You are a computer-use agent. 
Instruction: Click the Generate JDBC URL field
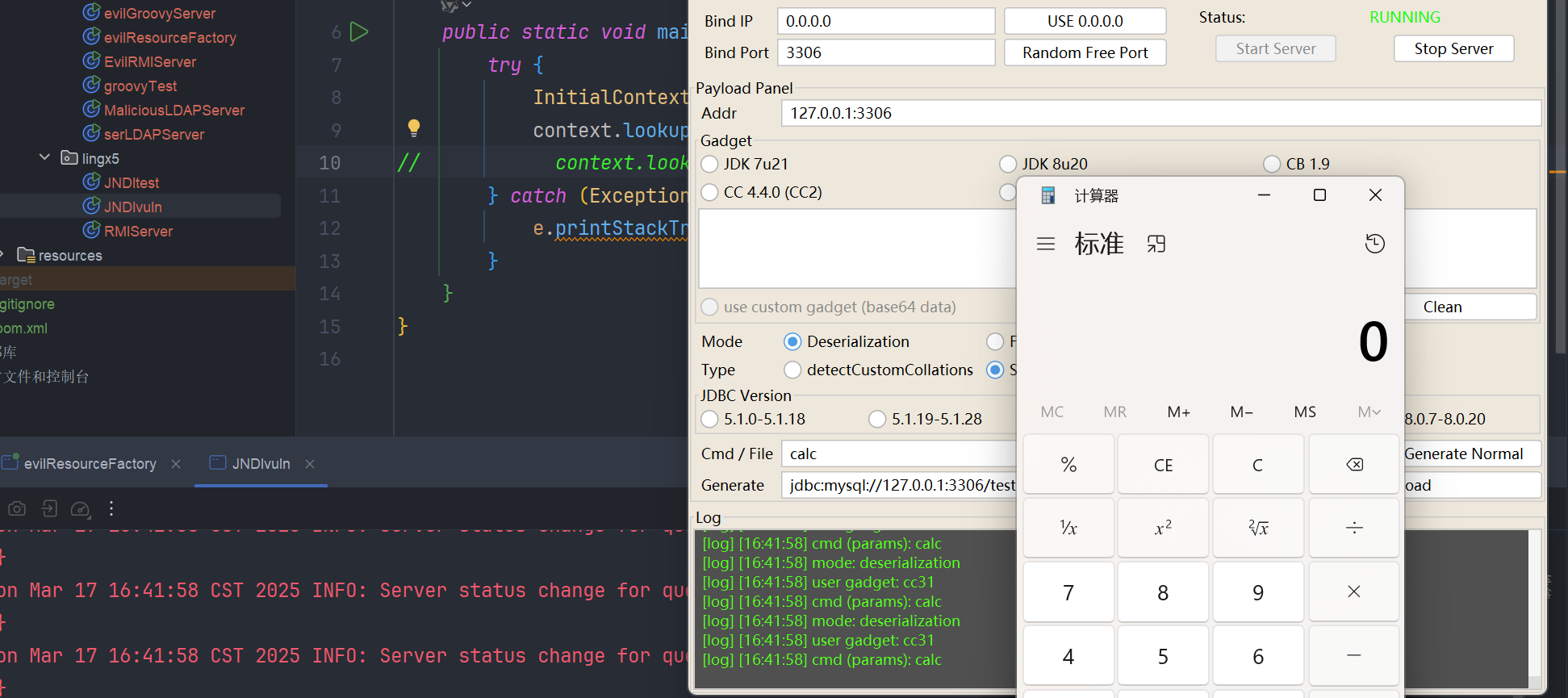pyautogui.click(x=898, y=485)
